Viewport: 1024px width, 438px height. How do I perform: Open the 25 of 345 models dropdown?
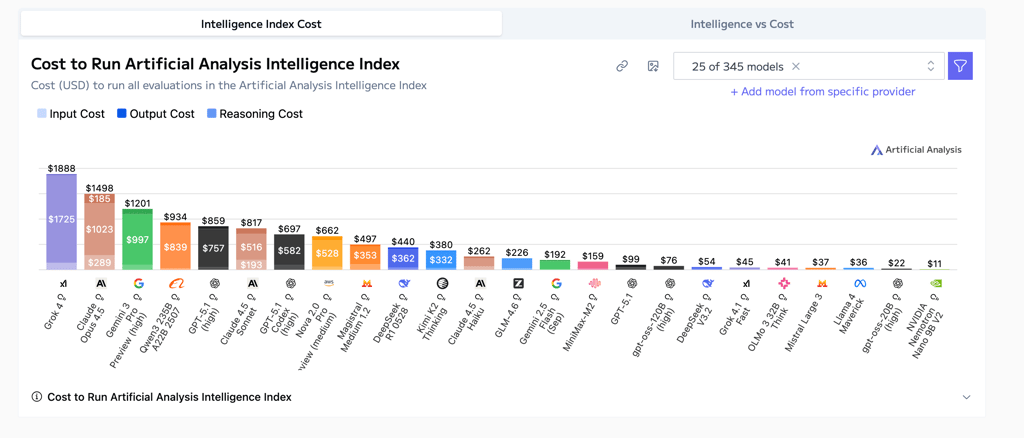[808, 66]
